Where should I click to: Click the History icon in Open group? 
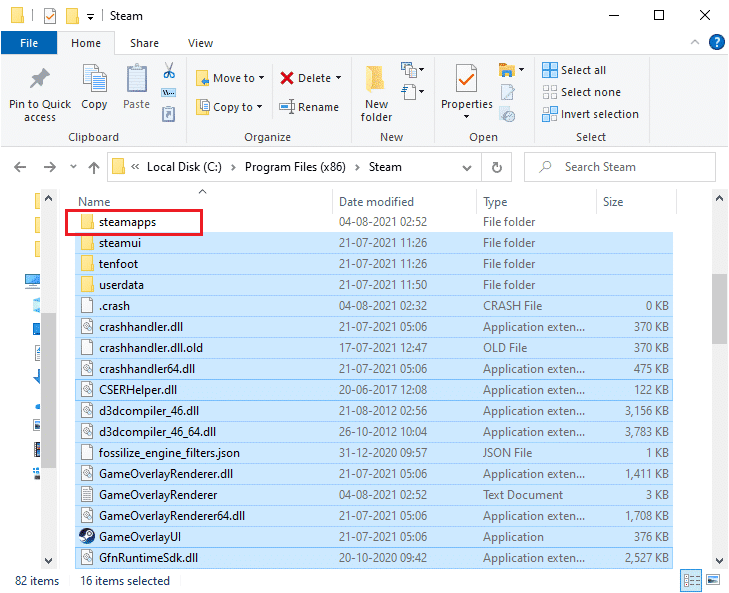coord(507,114)
